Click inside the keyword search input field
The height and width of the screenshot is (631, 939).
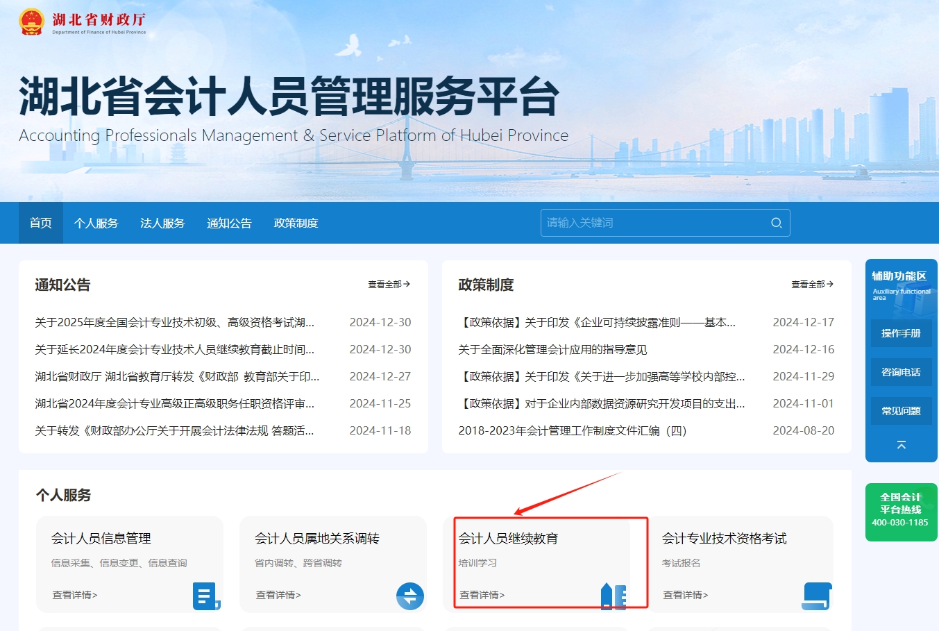[x=650, y=223]
